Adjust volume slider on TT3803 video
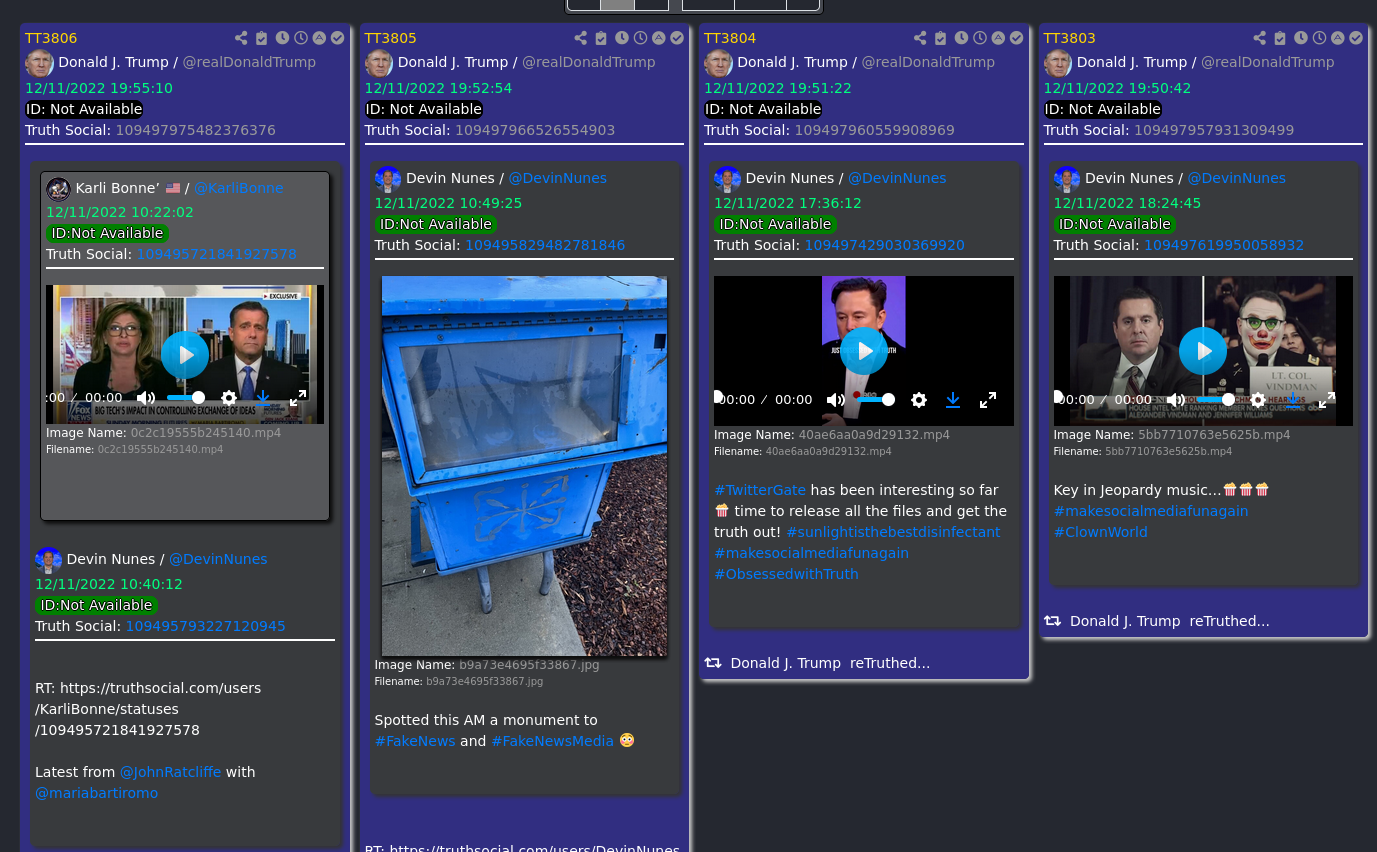Image resolution: width=1377 pixels, height=852 pixels. tap(1215, 400)
